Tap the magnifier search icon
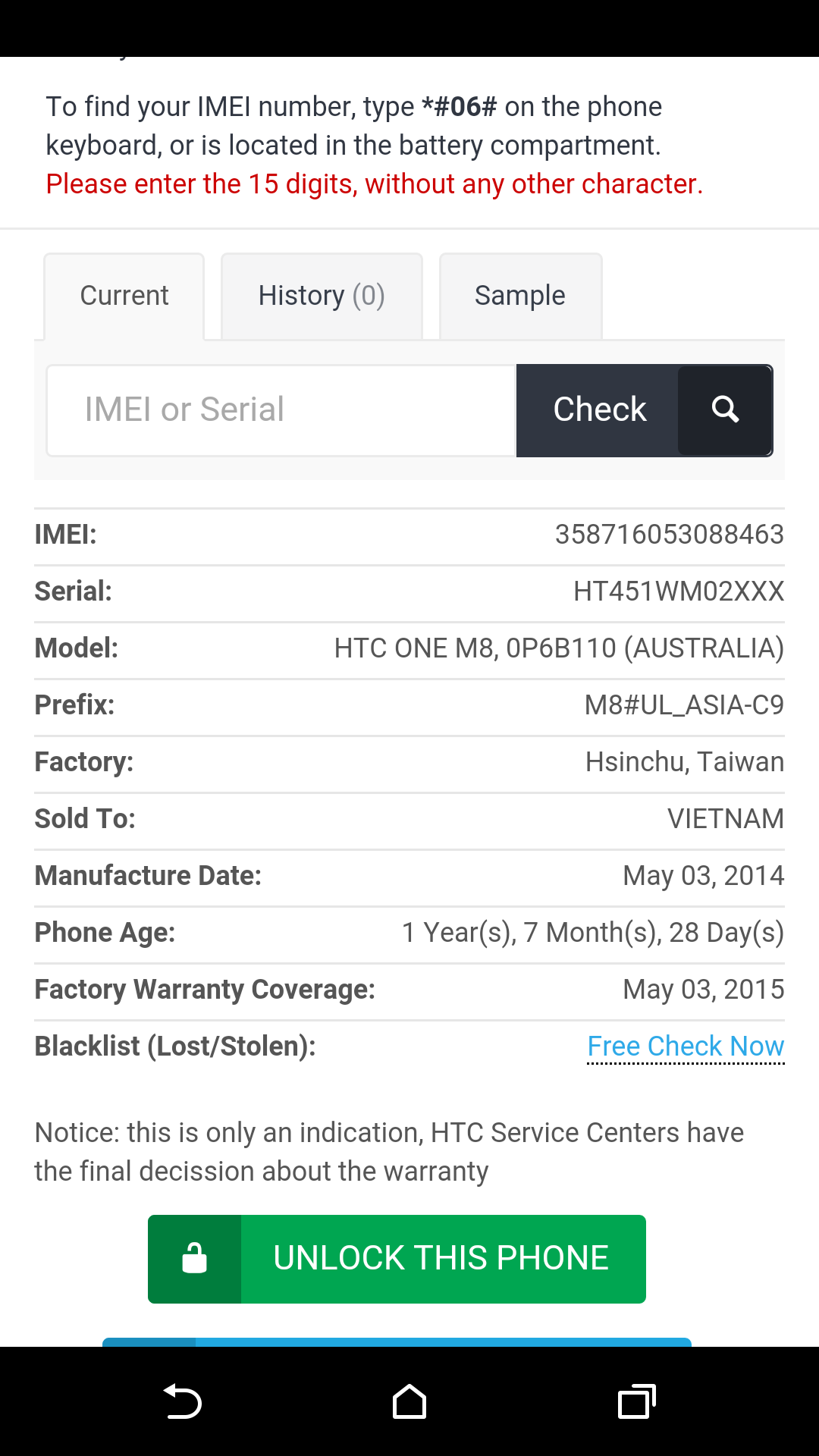The width and height of the screenshot is (819, 1456). [725, 410]
